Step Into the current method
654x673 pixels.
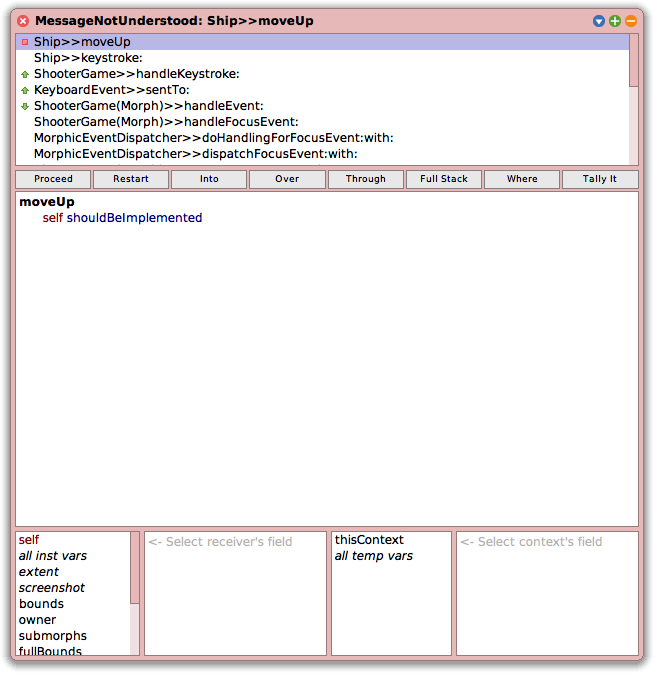[209, 179]
